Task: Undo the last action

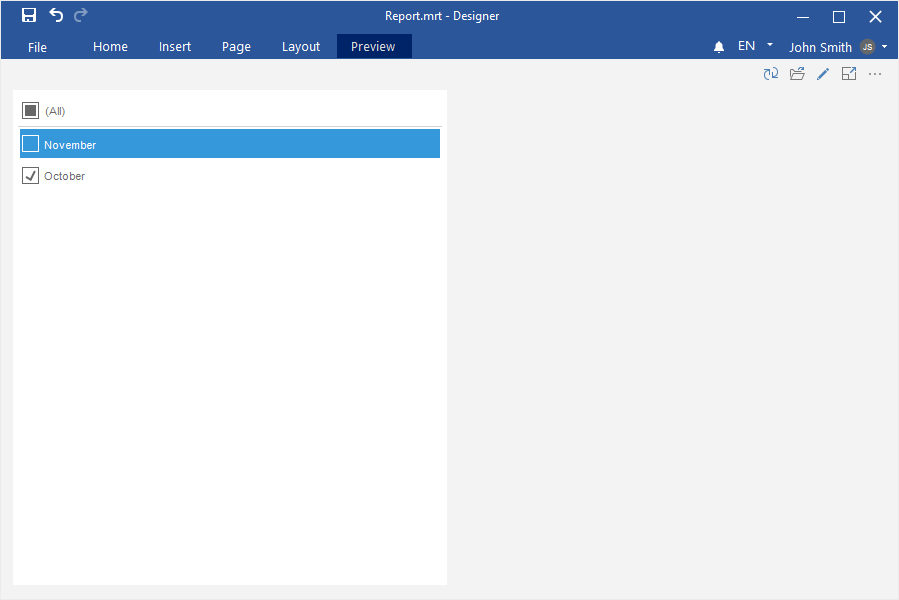Action: (56, 15)
